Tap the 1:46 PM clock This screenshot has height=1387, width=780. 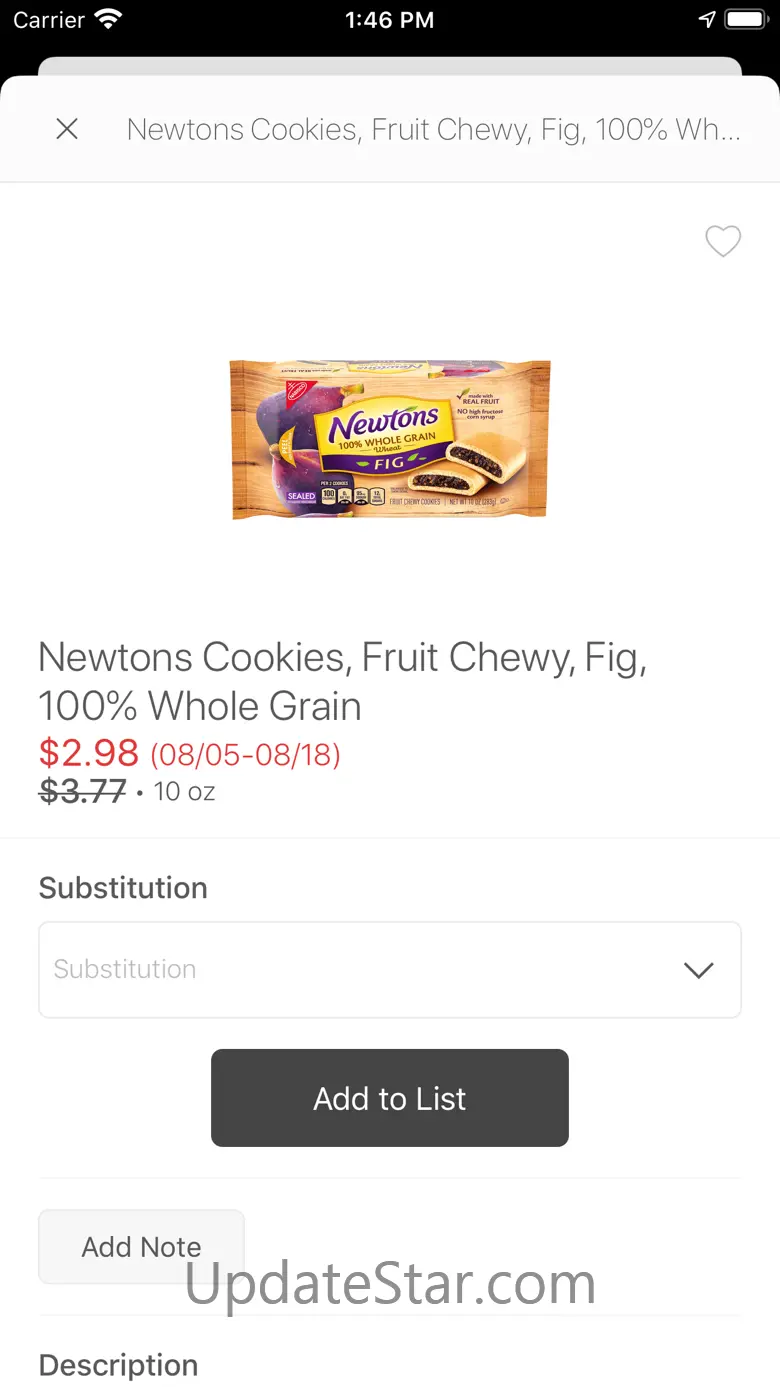click(389, 20)
